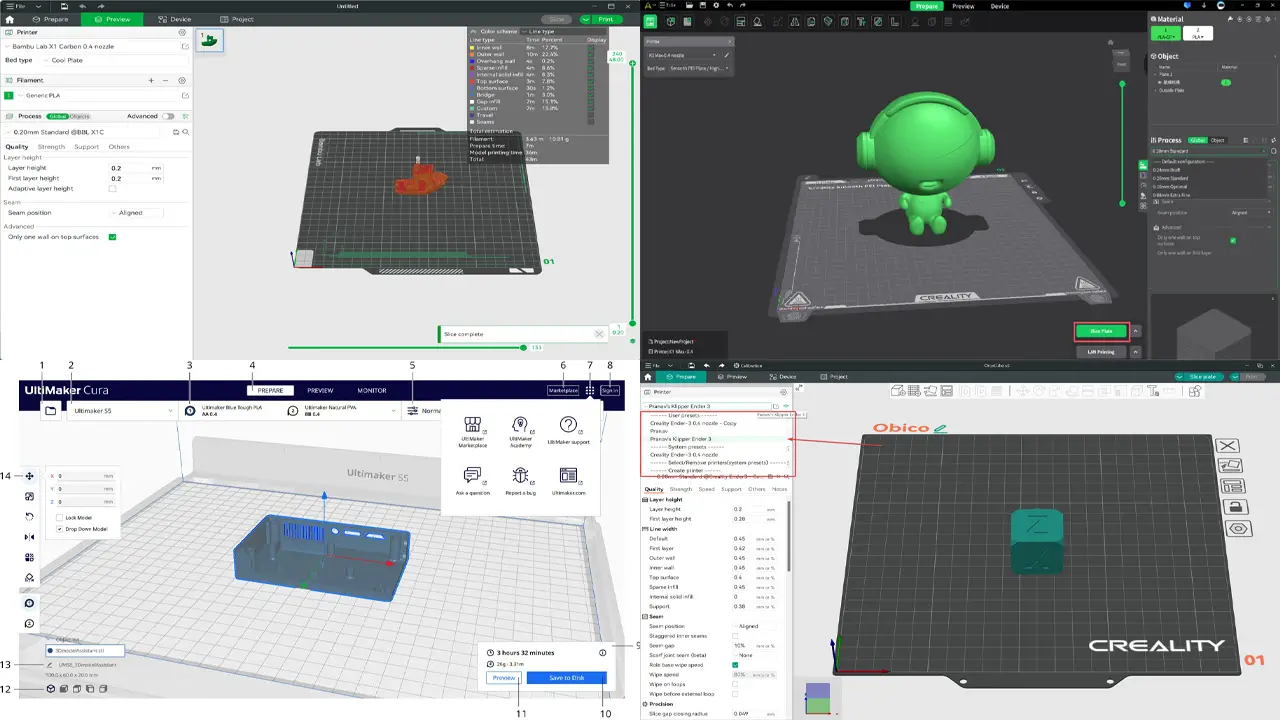Click the home icon in Bambu Studio
The image size is (1280, 720).
coord(10,19)
